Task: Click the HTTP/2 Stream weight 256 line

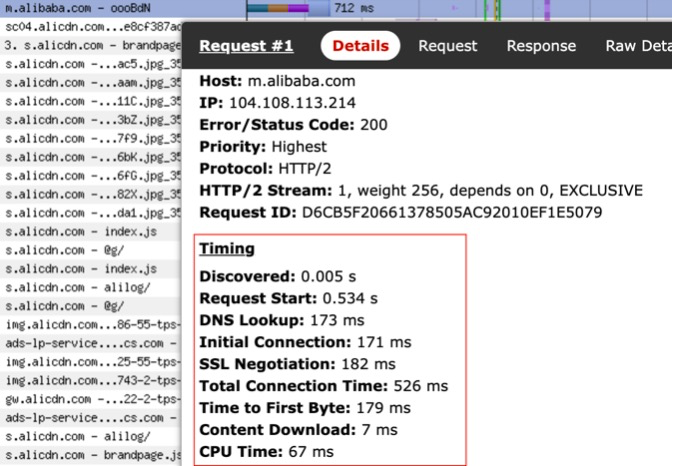Action: pos(421,191)
